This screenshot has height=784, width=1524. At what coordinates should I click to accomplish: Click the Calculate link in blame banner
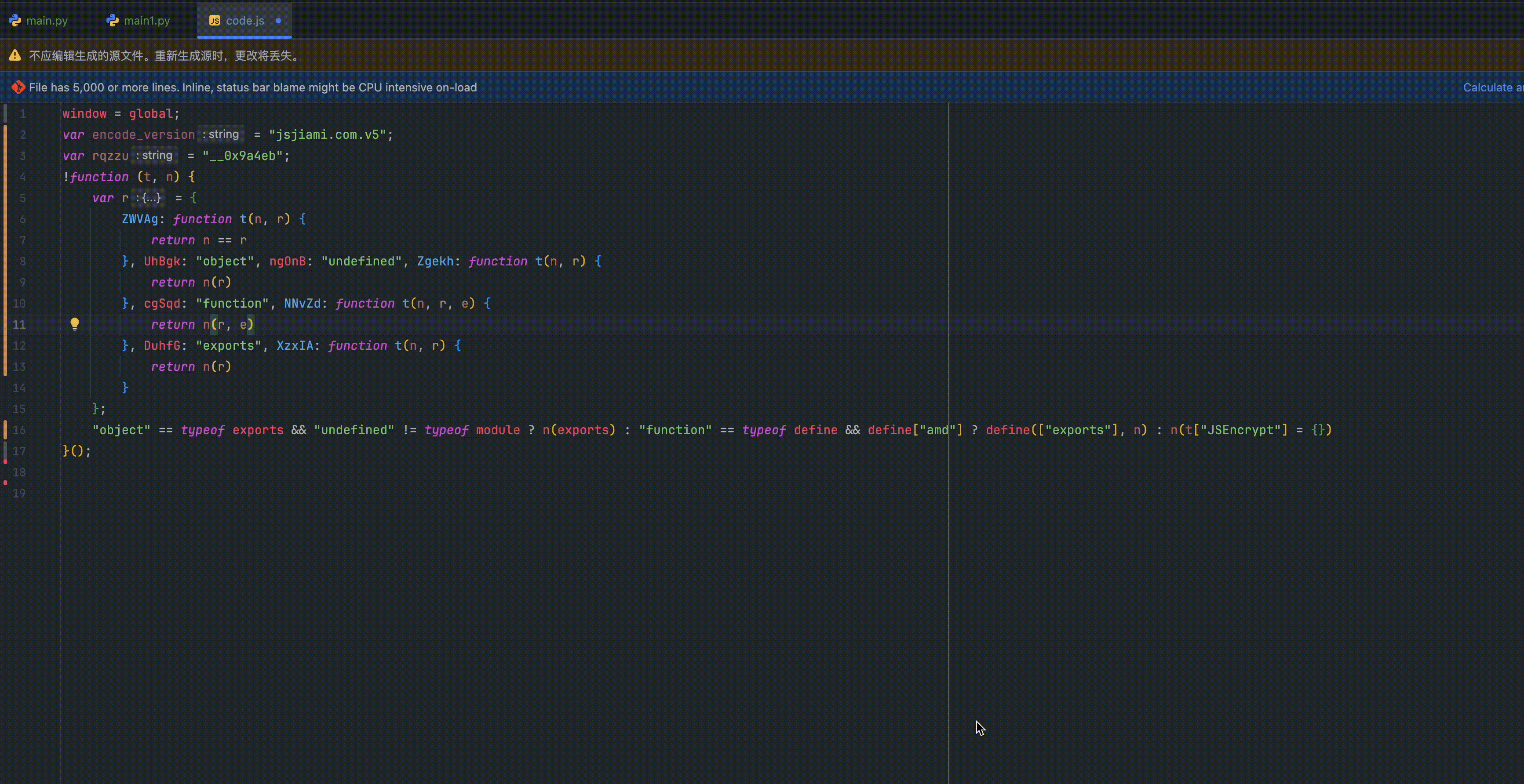1488,87
